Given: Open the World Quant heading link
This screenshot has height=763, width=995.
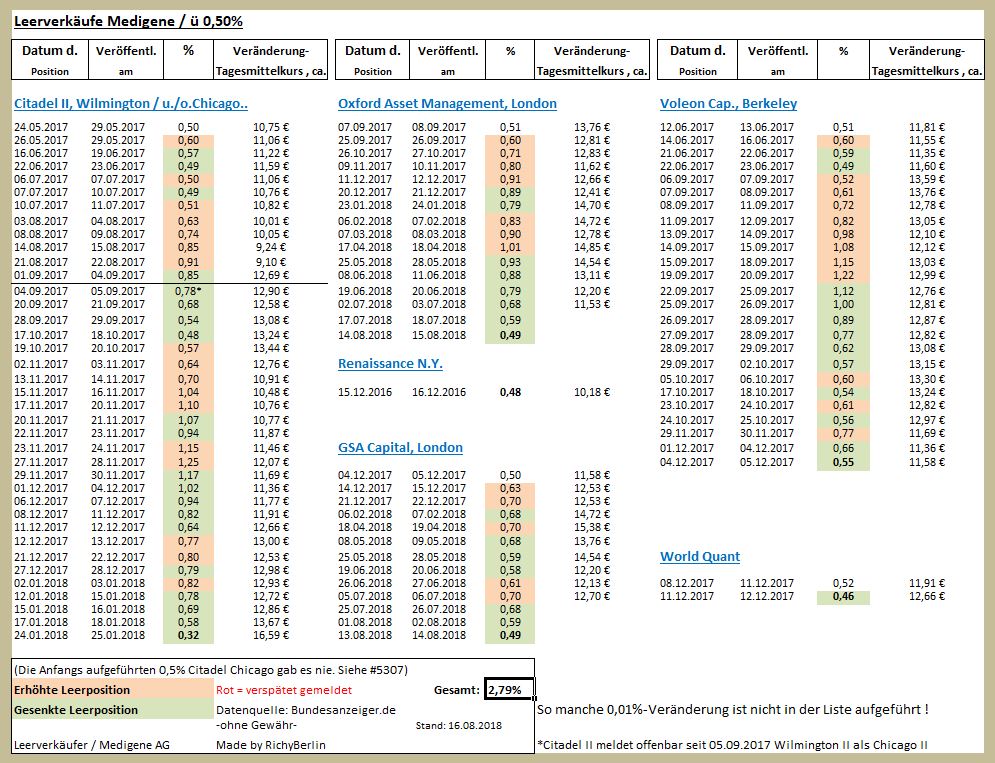Looking at the screenshot, I should [700, 557].
